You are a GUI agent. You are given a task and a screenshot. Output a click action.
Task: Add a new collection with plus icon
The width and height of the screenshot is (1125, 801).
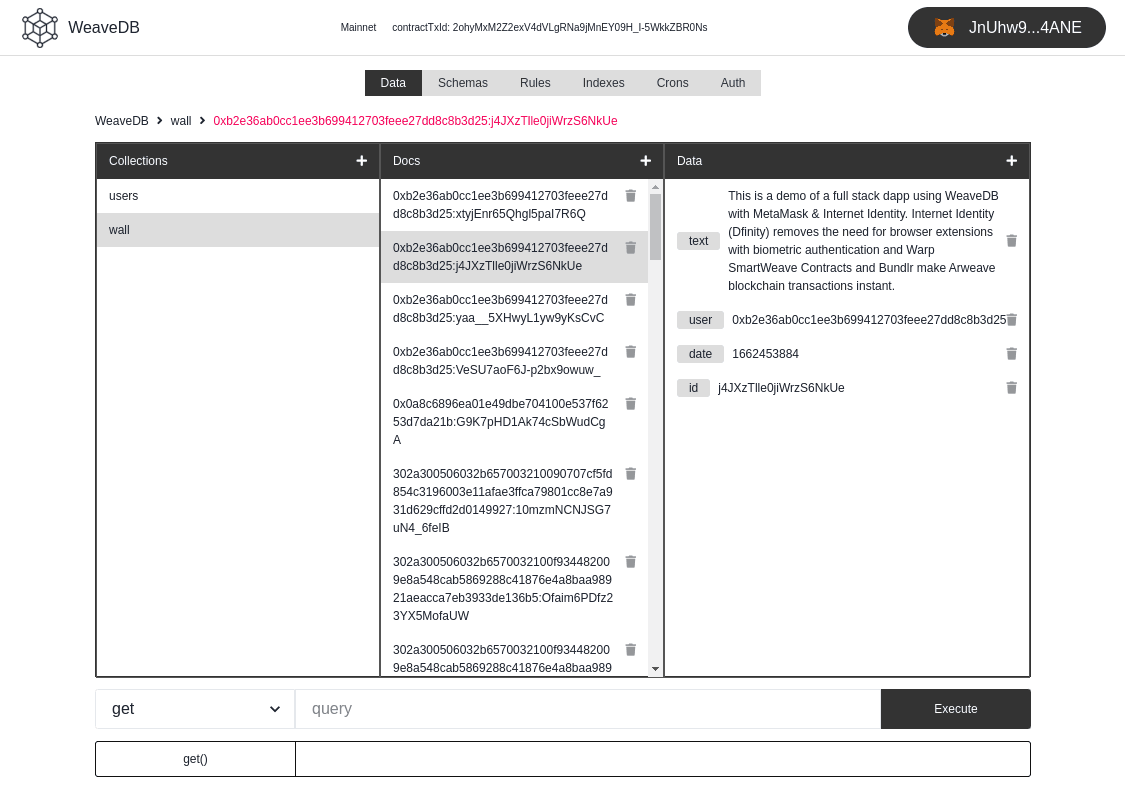point(362,161)
